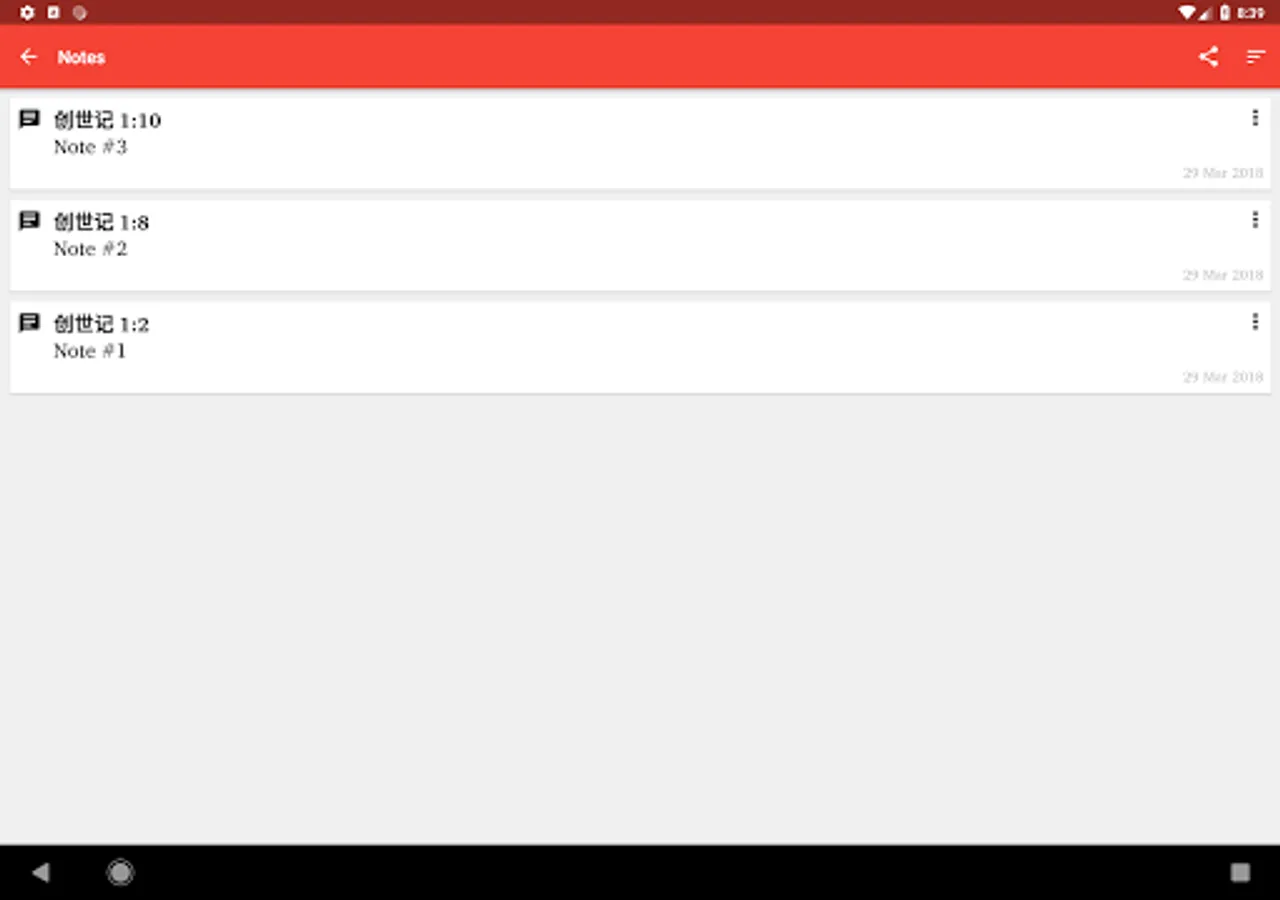This screenshot has width=1280, height=900.
Task: Open overflow menu for Note #2
Action: tap(1255, 220)
